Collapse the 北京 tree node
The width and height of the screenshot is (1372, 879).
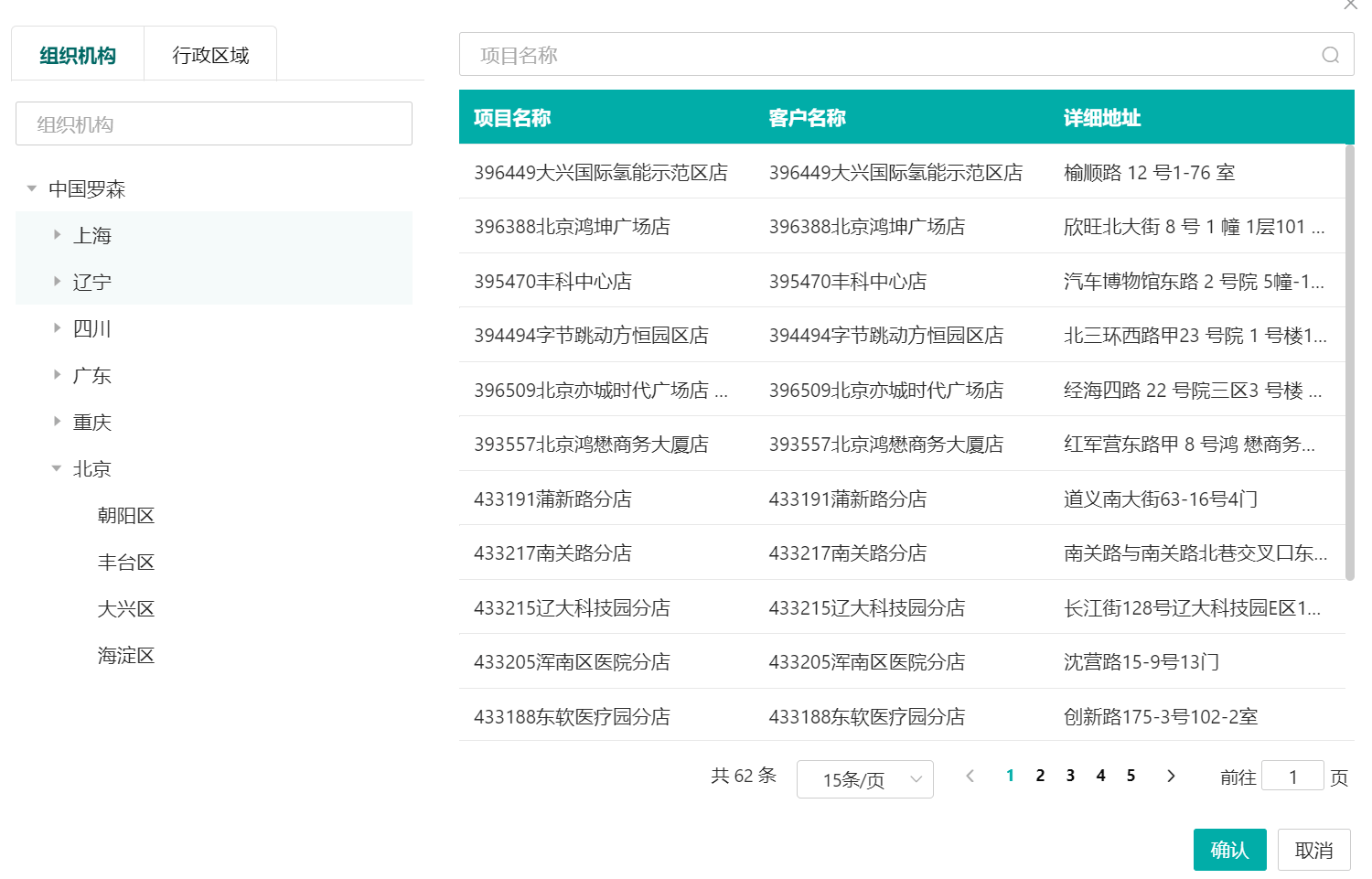(x=57, y=468)
